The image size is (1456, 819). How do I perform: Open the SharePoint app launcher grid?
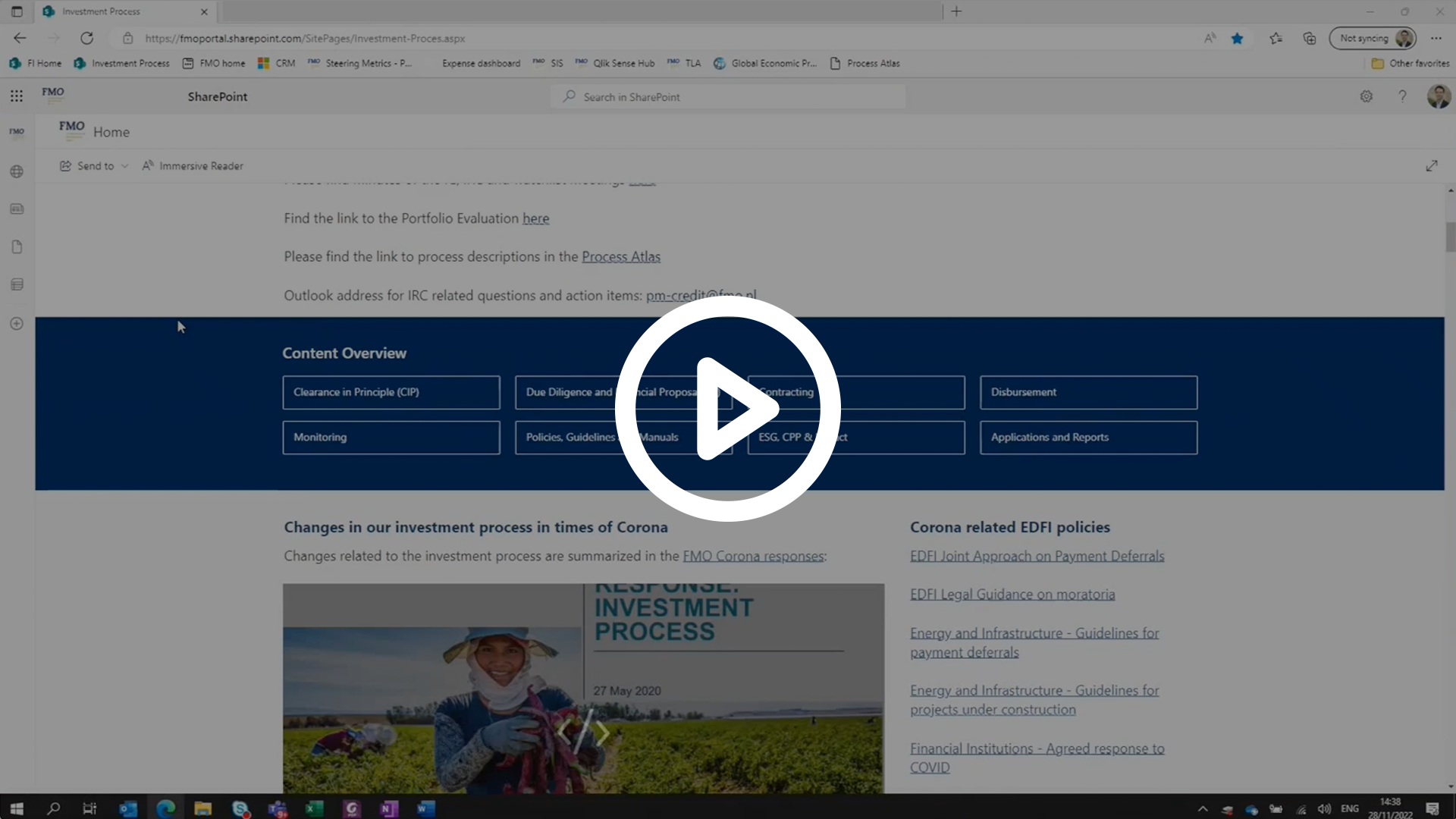(17, 96)
